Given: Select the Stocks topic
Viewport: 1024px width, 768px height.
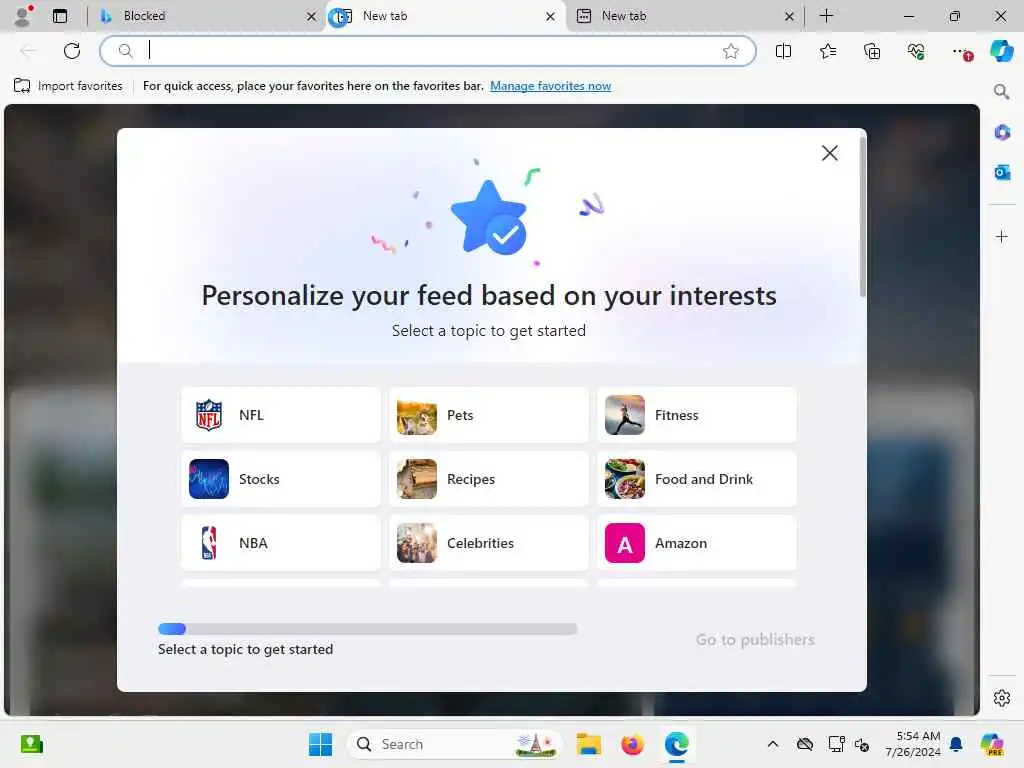Looking at the screenshot, I should (x=281, y=479).
